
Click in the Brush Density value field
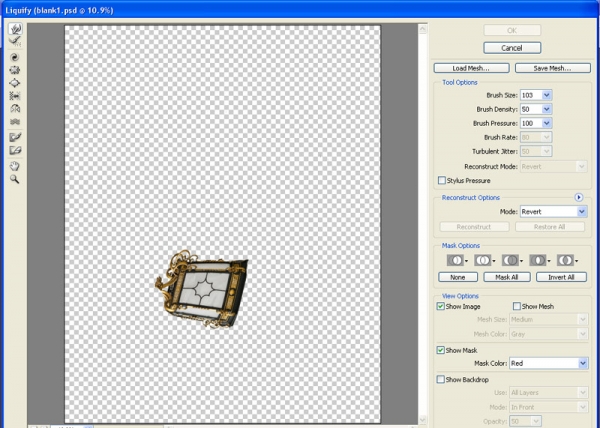point(531,109)
